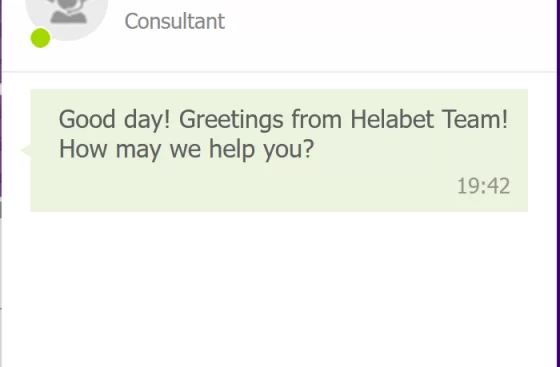Viewport: 560px width, 367px height.
Task: Click the consultant headset avatar icon
Action: coord(67,16)
